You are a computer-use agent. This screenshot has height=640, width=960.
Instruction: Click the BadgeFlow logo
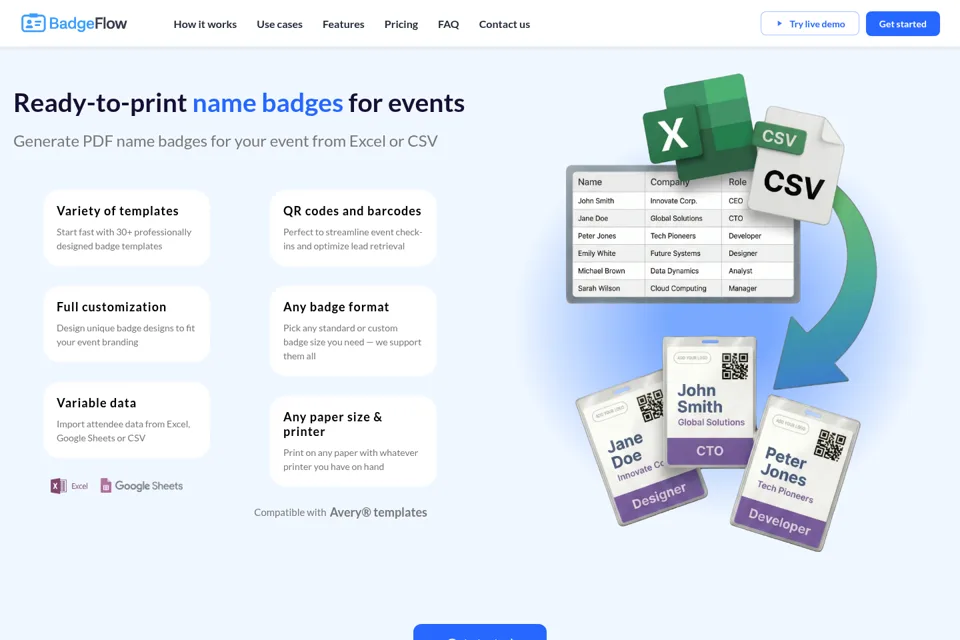[74, 23]
